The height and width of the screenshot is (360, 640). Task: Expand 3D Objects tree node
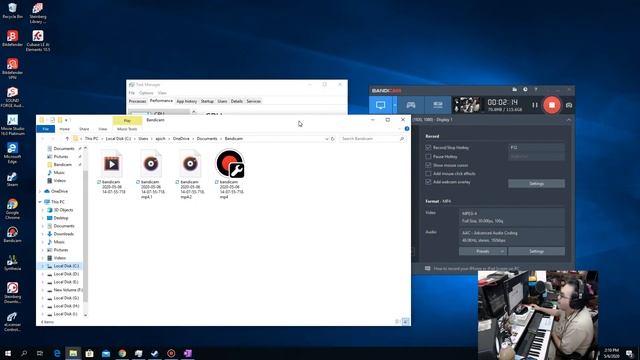coord(43,210)
